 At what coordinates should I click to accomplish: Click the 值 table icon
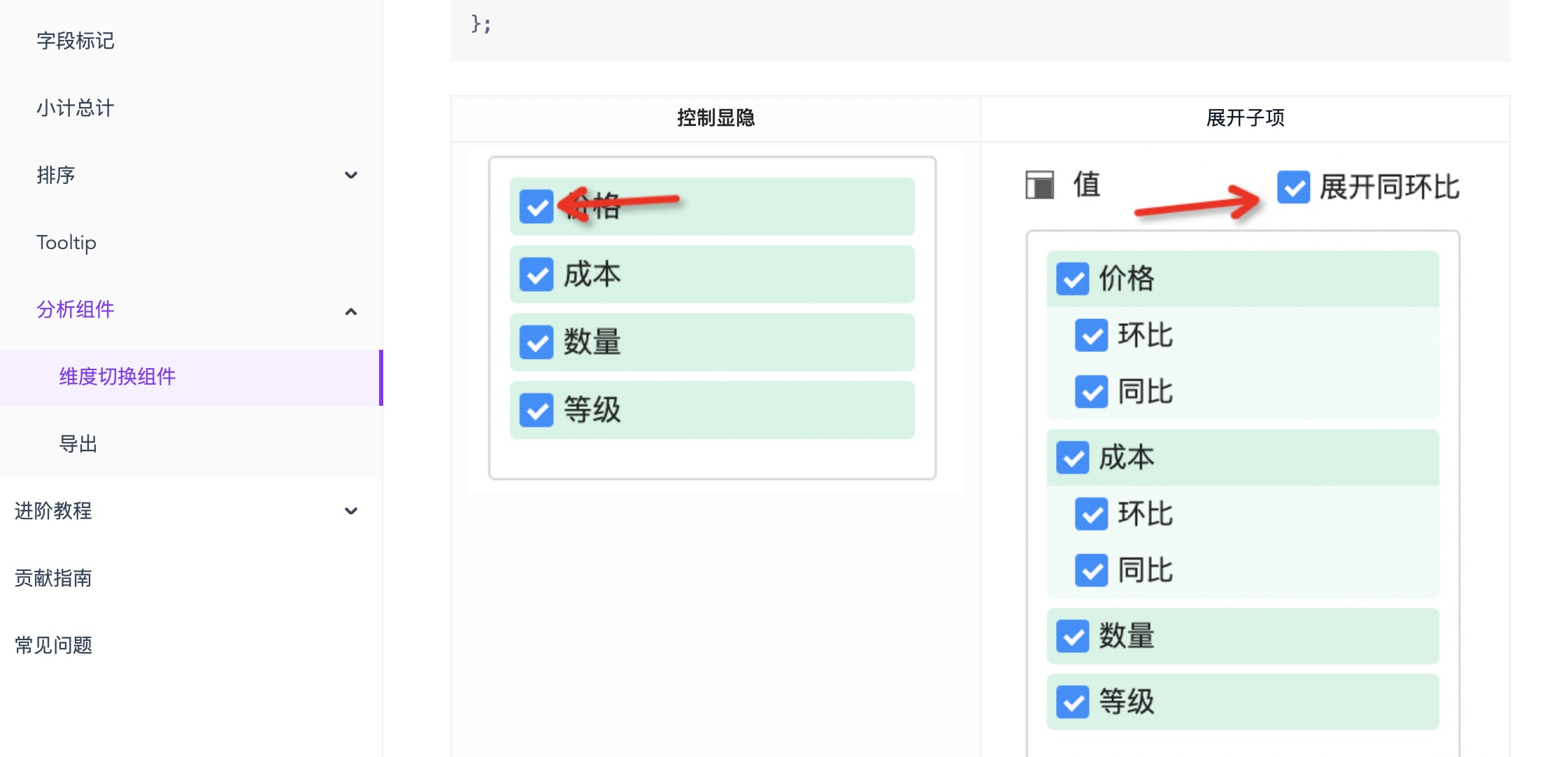(x=1039, y=185)
